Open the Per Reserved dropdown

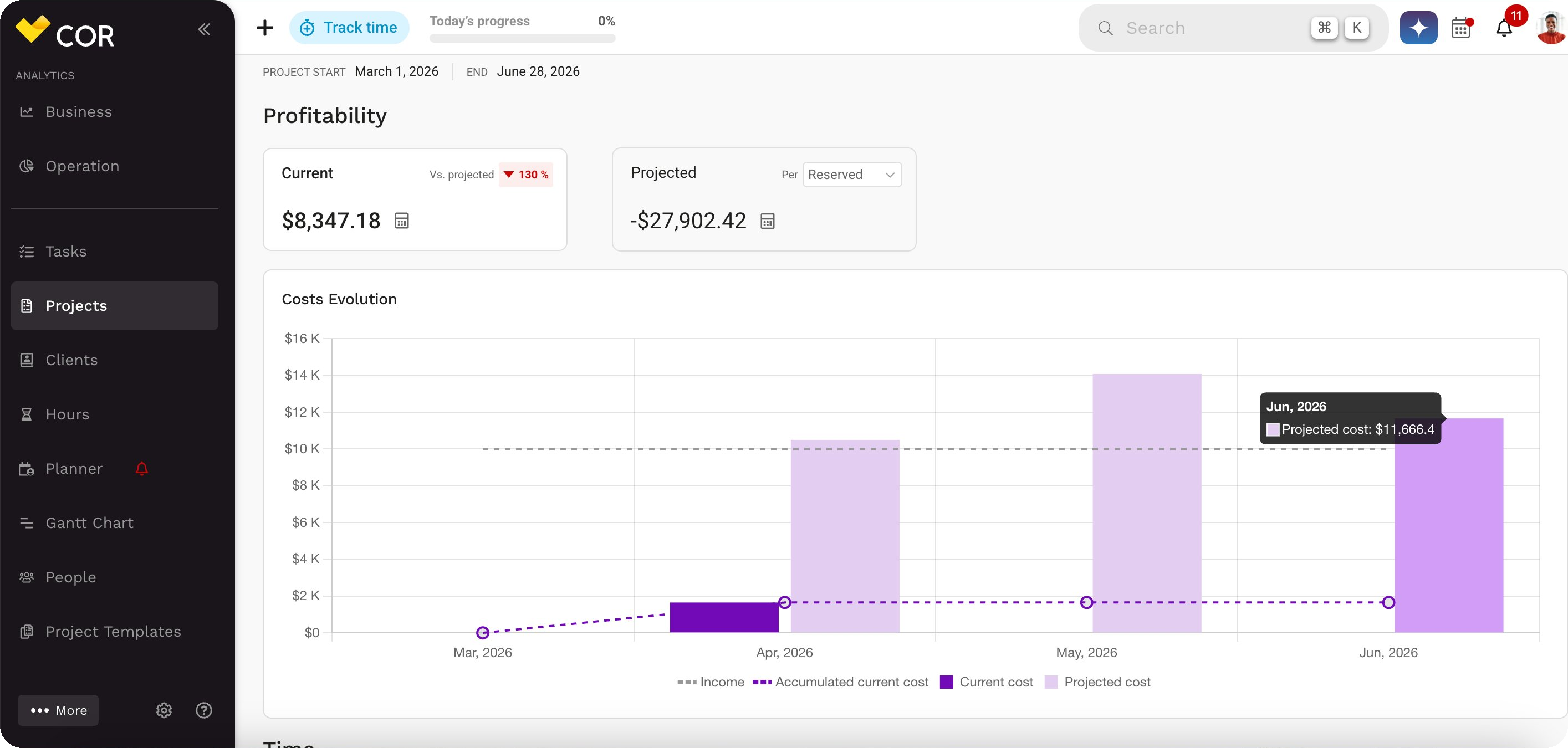[x=852, y=175]
